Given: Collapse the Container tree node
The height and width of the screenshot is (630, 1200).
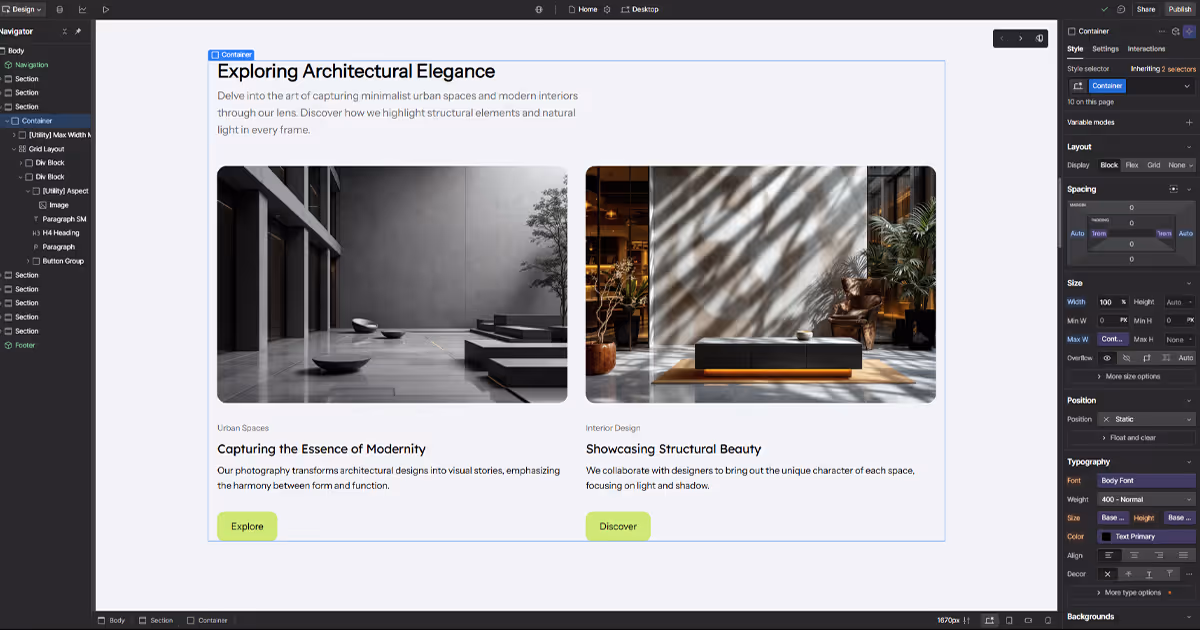Looking at the screenshot, I should 7,121.
